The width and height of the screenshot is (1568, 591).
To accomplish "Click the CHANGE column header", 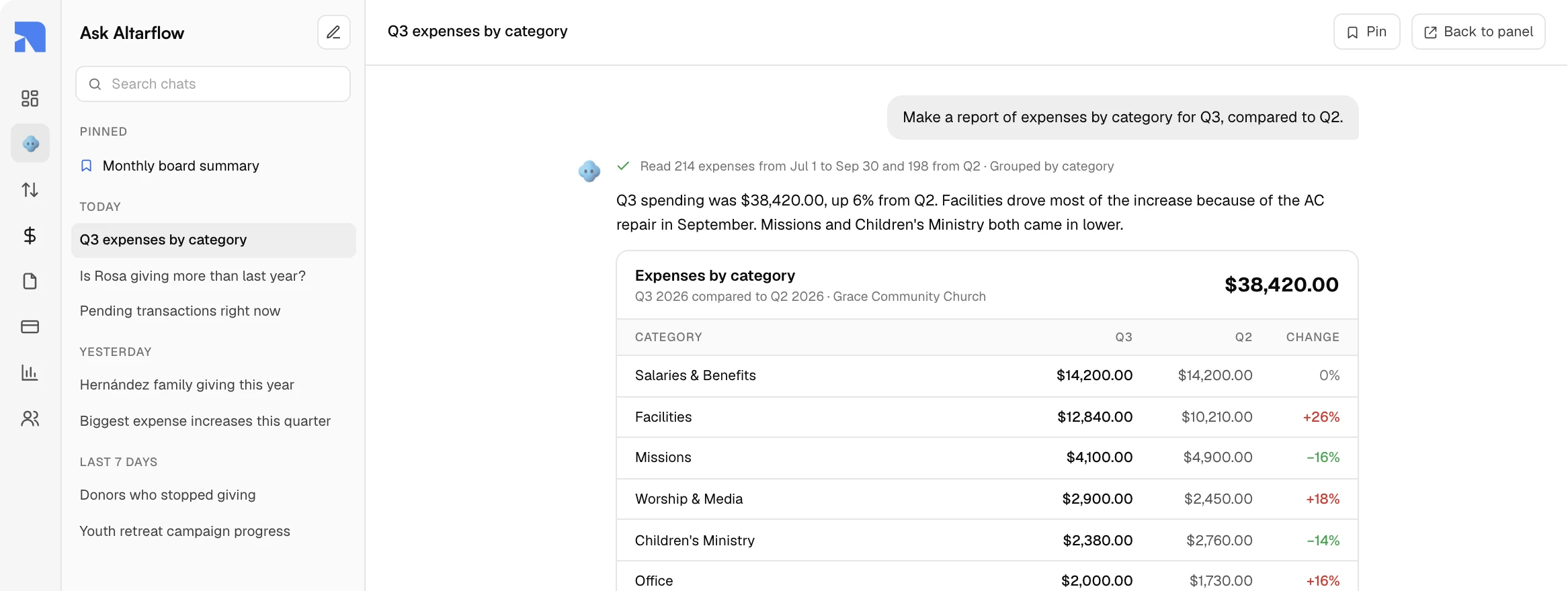I will [1313, 337].
